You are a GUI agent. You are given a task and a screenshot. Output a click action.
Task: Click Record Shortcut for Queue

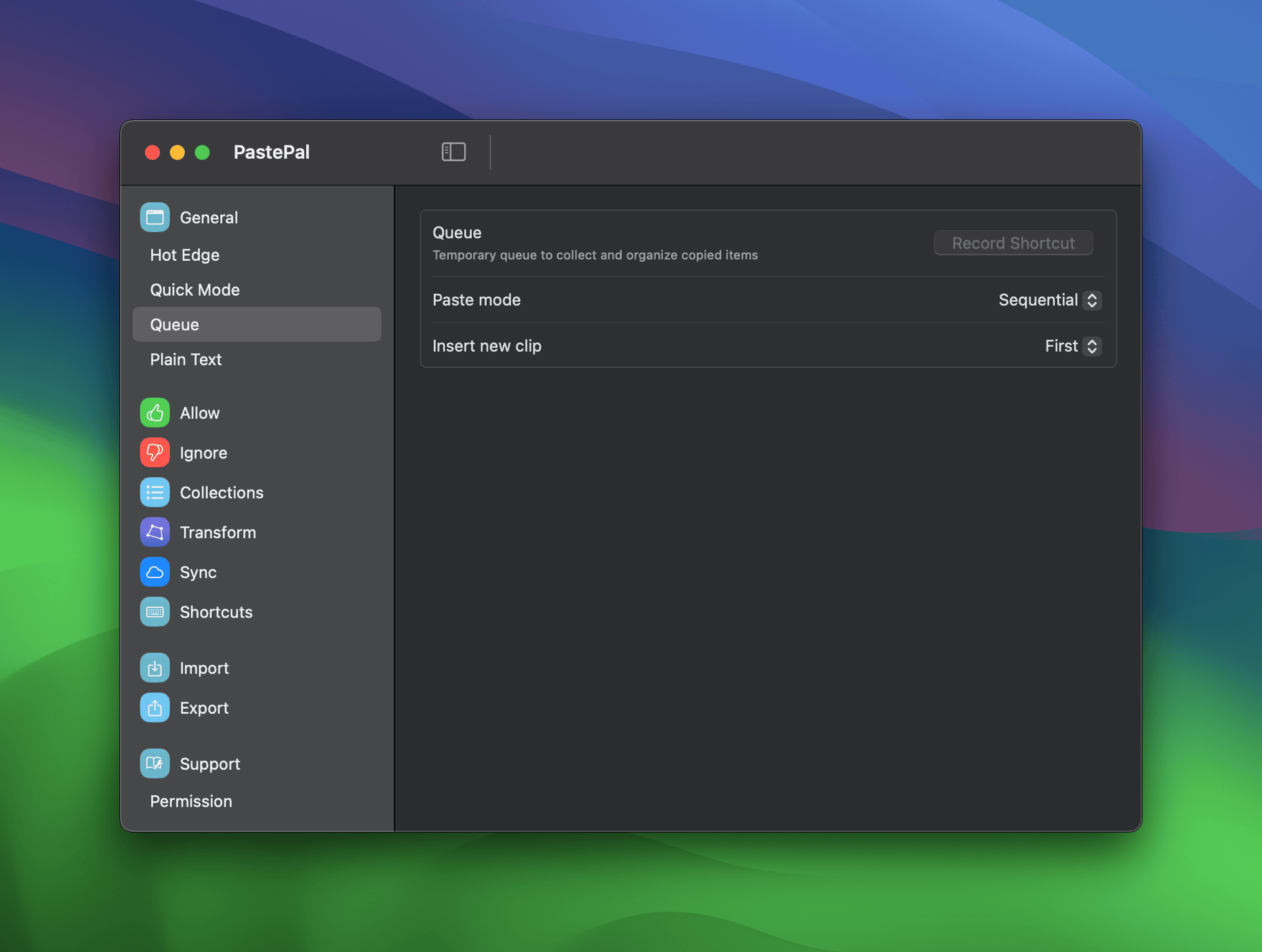(1013, 243)
